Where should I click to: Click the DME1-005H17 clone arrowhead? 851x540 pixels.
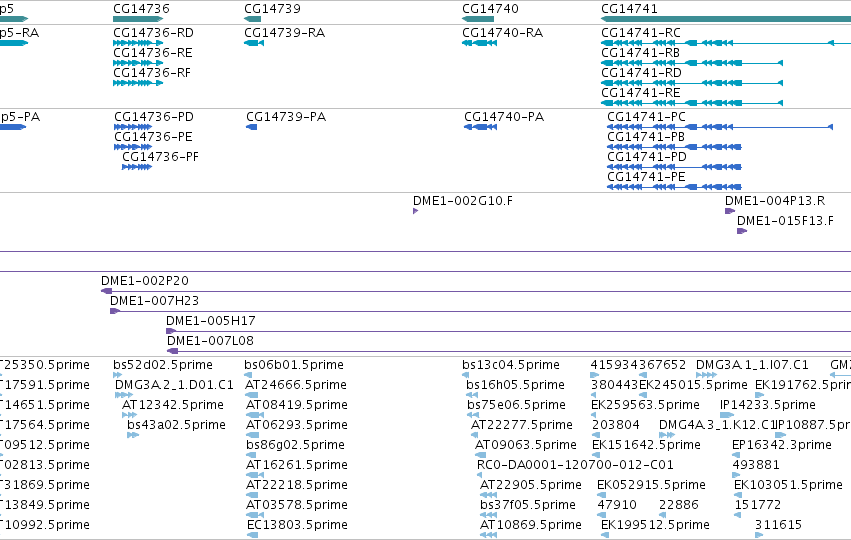(171, 332)
